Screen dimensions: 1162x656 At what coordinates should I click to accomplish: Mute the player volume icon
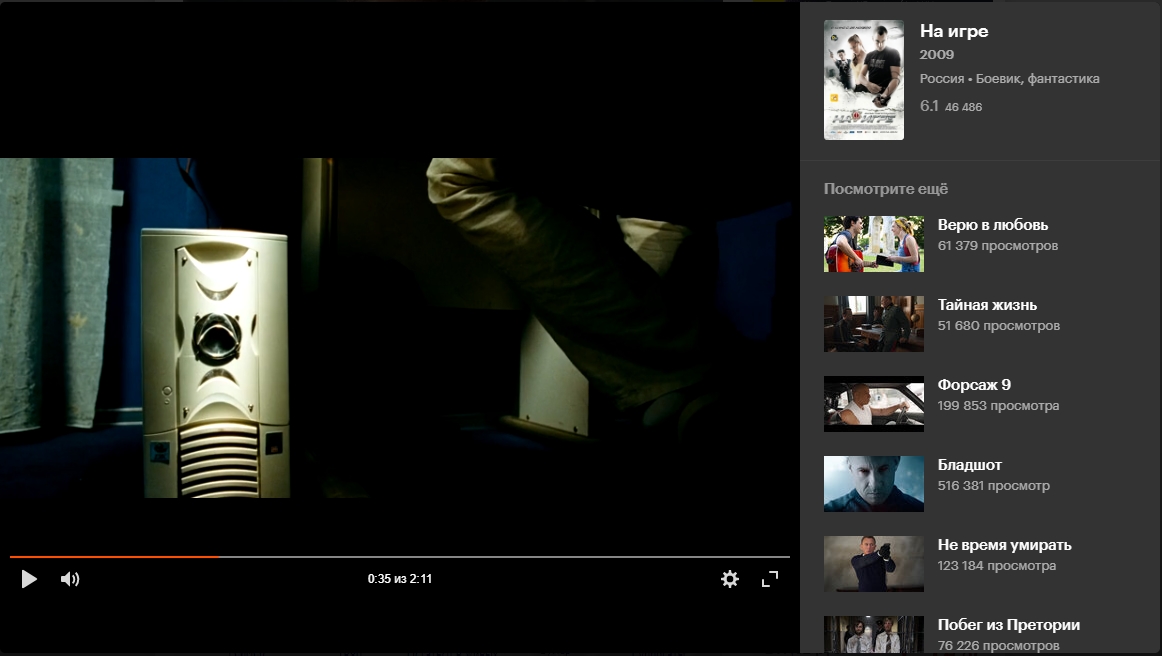coord(70,579)
